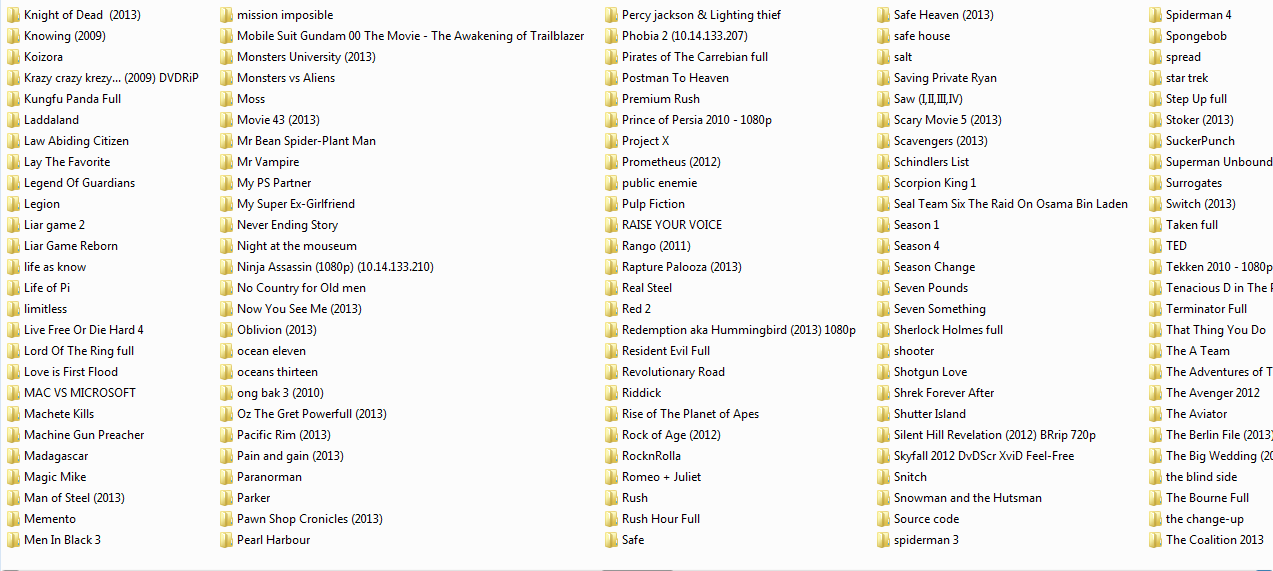The width and height of the screenshot is (1273, 571).
Task: Select the "Men In Black 3" name
Action: tap(62, 540)
